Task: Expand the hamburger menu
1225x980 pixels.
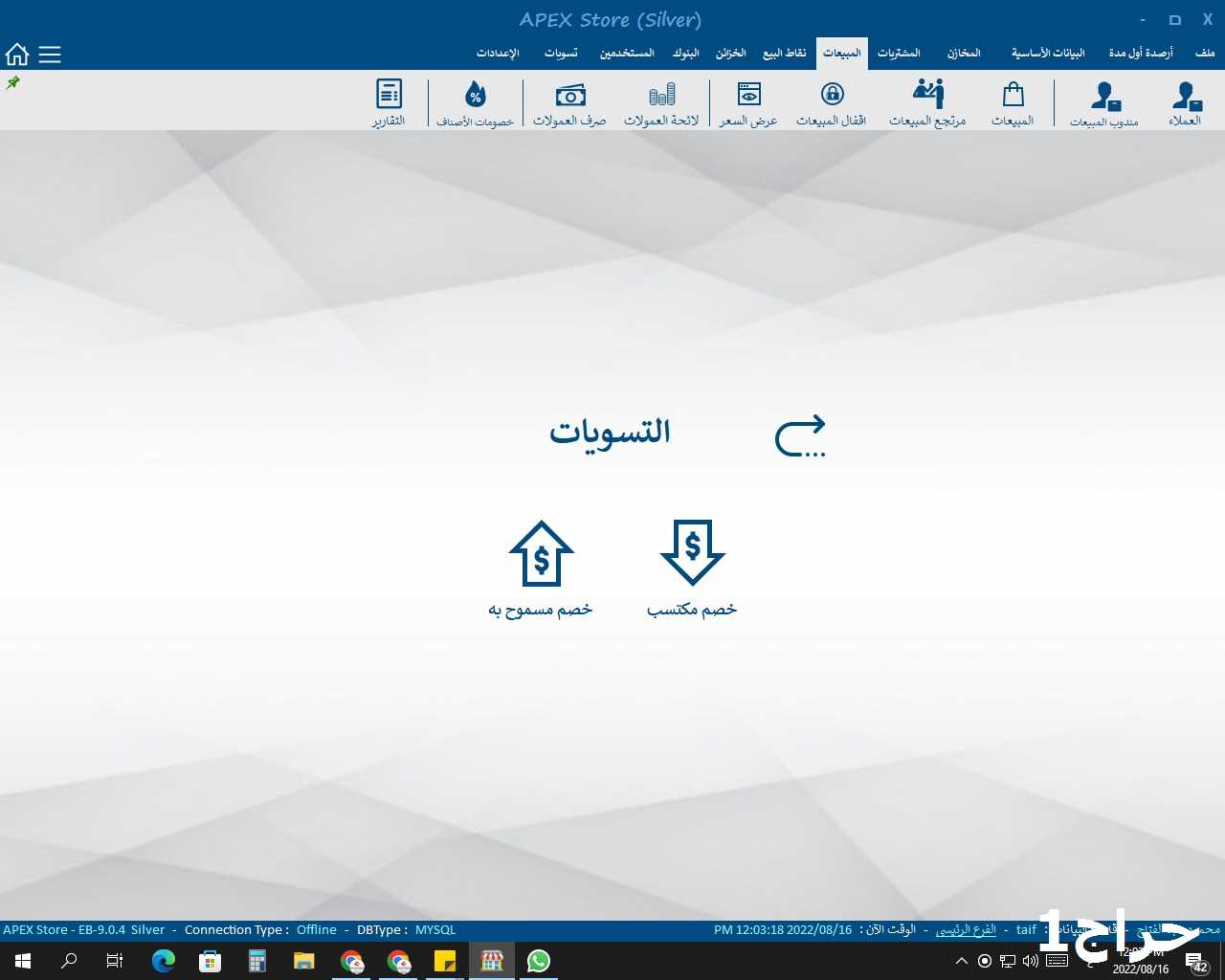Action: tap(50, 55)
